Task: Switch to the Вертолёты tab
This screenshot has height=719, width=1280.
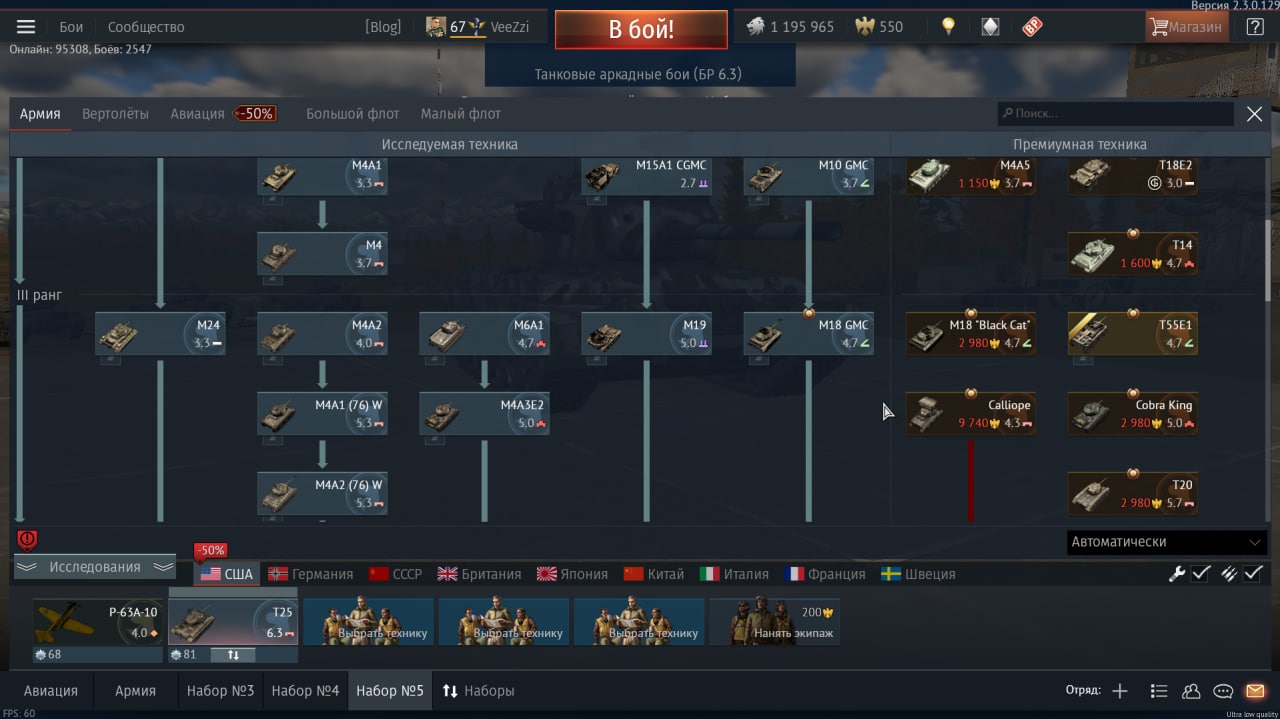Action: (x=115, y=114)
